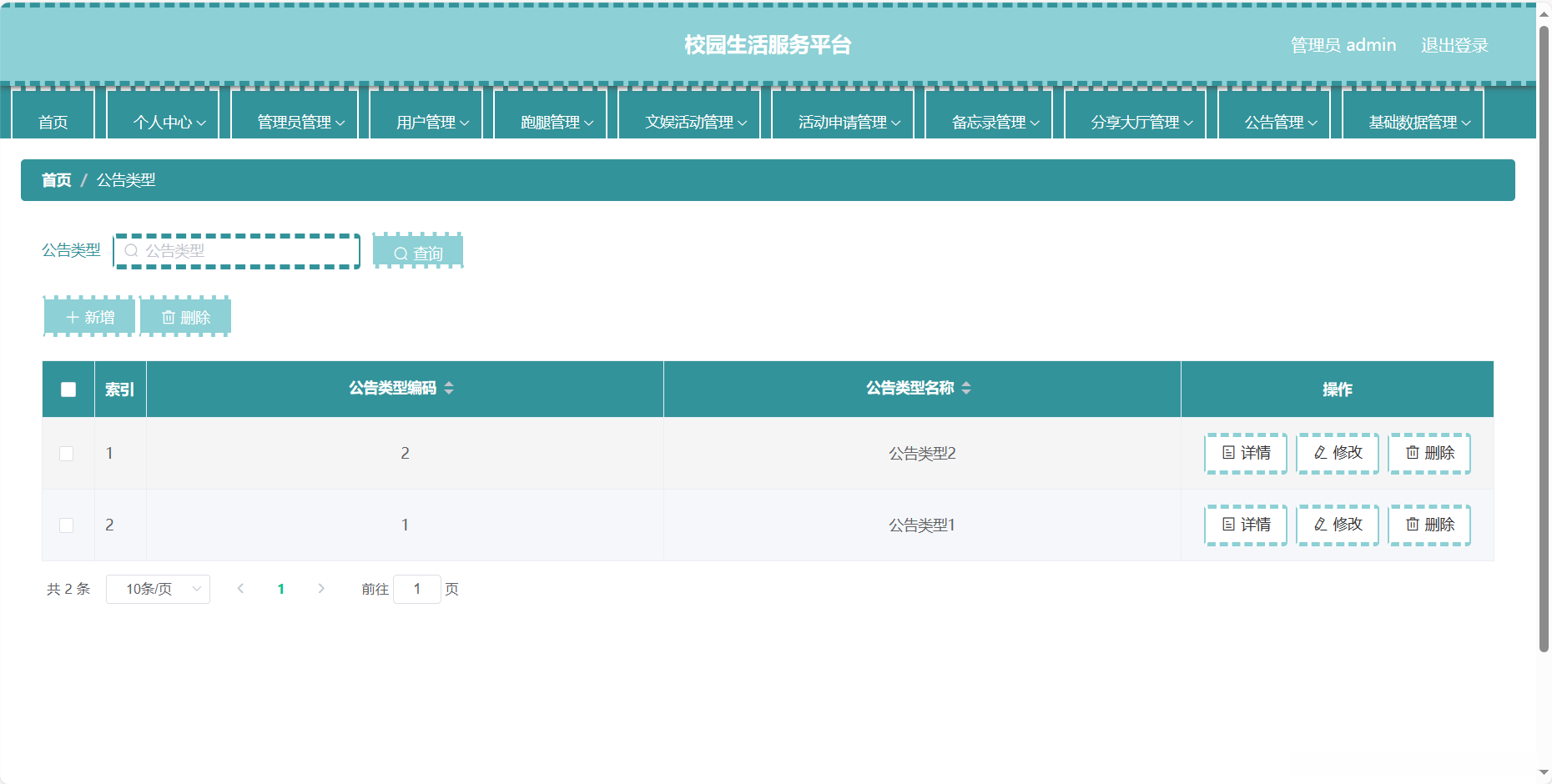Click the 索引 column header
Image resolution: width=1552 pixels, height=784 pixels.
[119, 389]
